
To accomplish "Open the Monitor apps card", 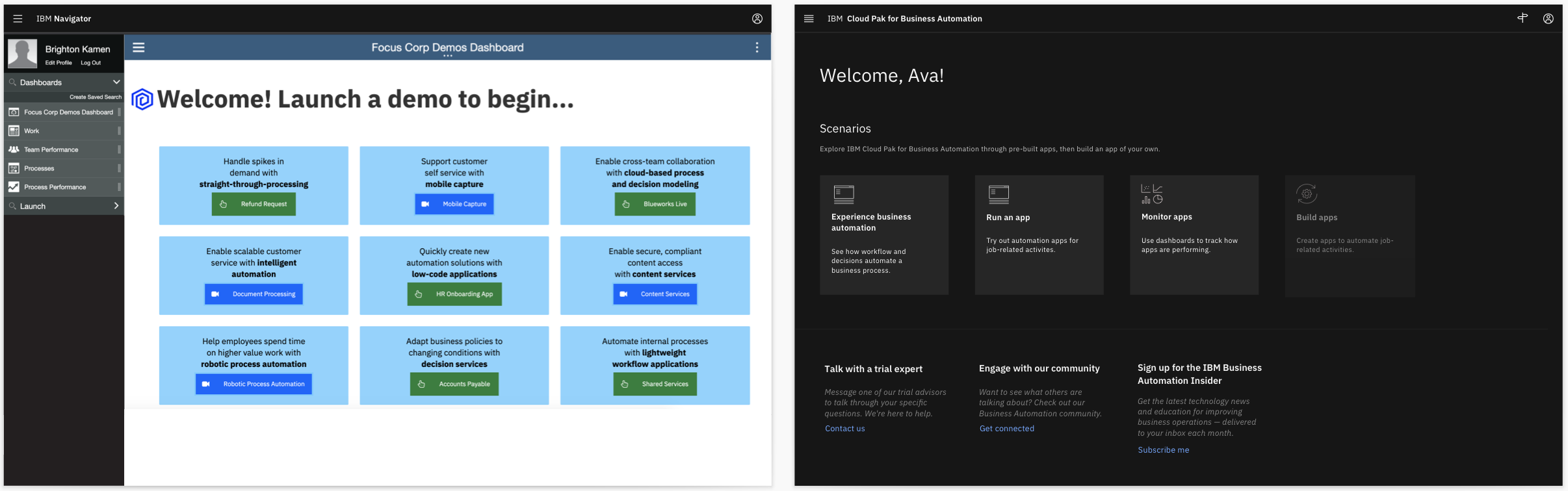I will click(x=1194, y=235).
